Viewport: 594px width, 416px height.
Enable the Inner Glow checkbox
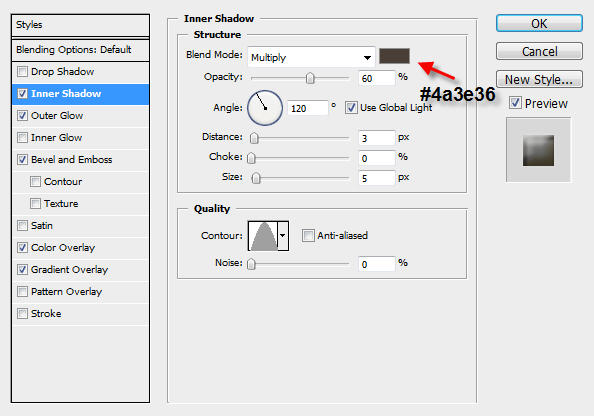23,138
